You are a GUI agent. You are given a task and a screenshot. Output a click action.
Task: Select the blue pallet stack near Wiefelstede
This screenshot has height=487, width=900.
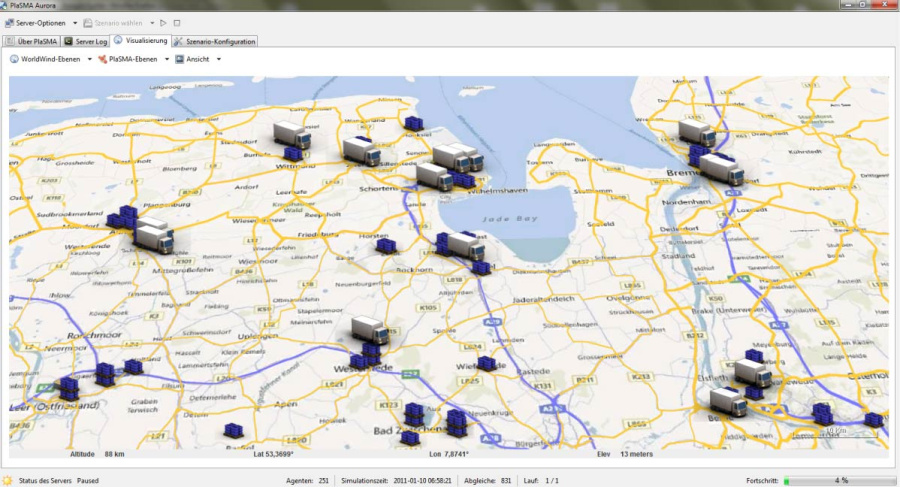coord(486,364)
